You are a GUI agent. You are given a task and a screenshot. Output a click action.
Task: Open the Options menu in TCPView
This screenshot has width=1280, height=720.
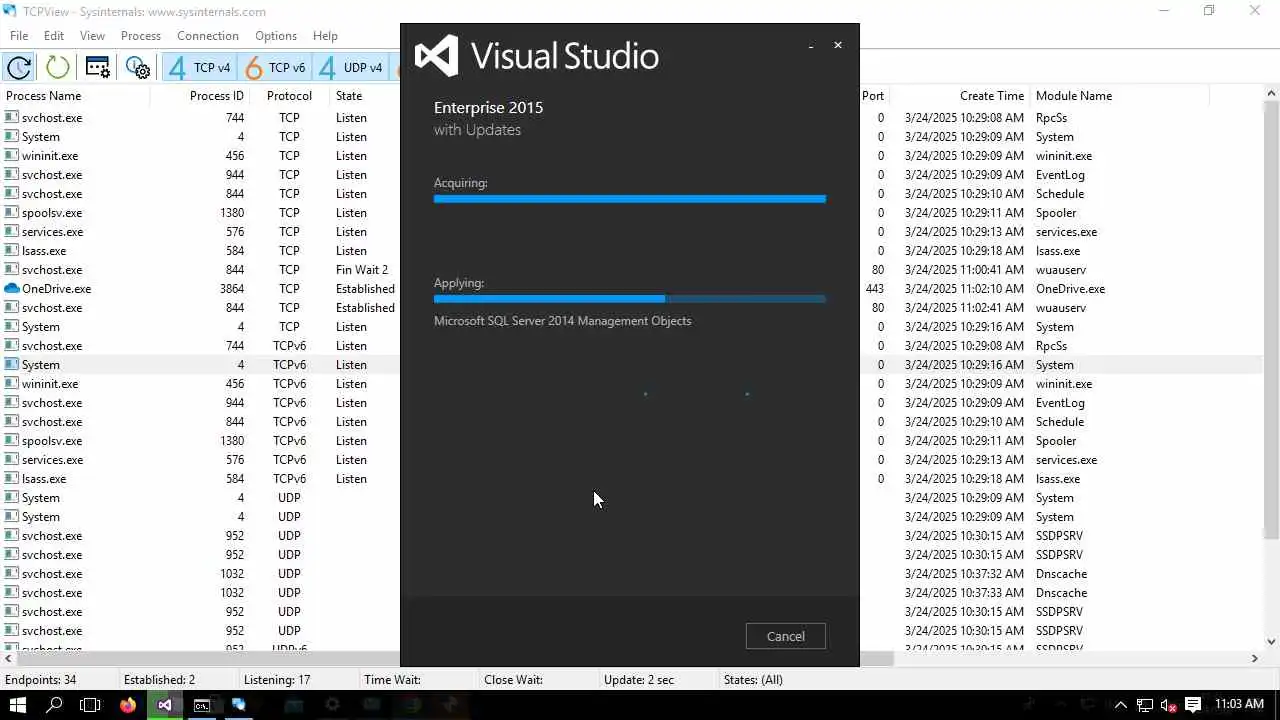275,35
